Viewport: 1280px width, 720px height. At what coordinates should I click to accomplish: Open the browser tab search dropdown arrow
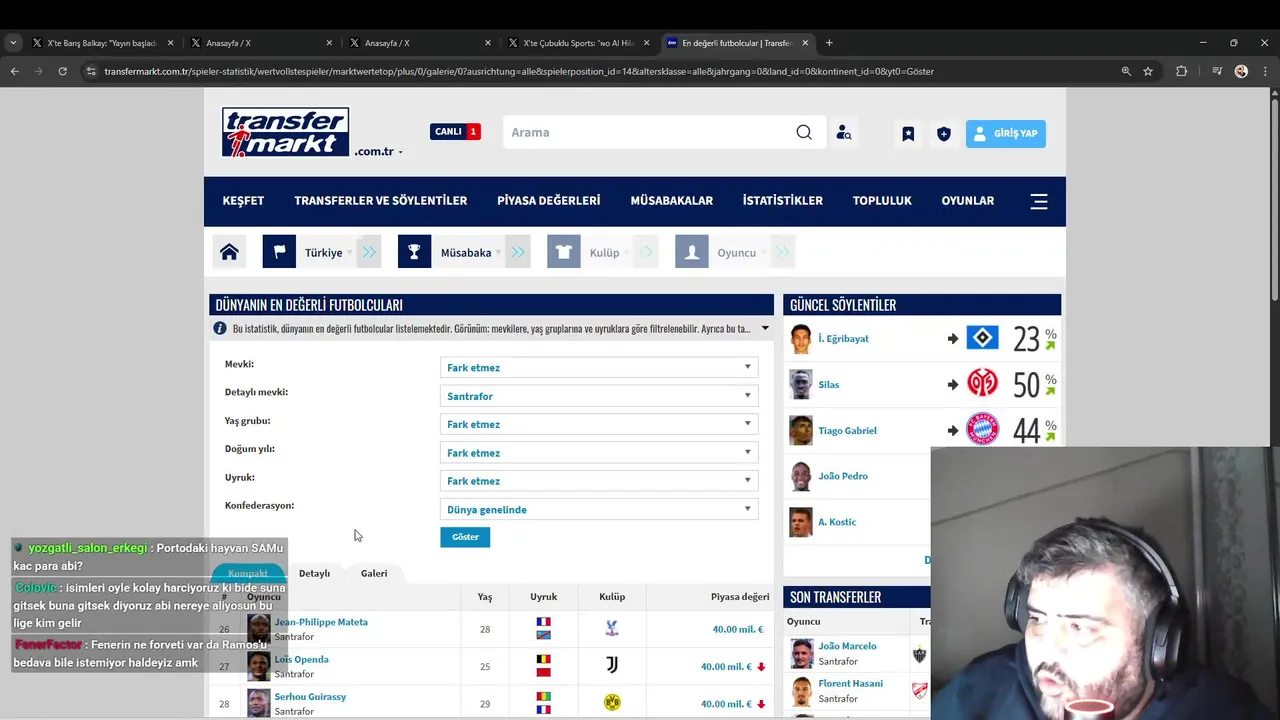pos(13,43)
